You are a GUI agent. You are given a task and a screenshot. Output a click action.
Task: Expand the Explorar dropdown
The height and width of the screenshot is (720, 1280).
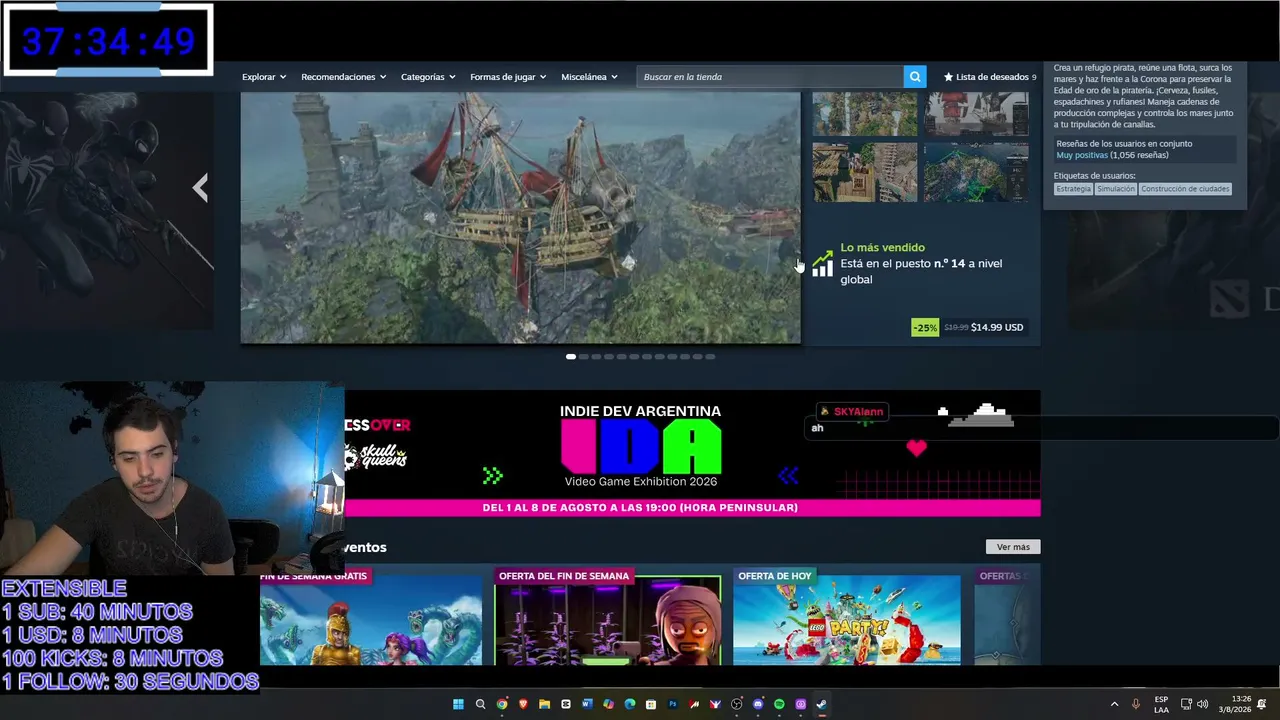point(264,77)
